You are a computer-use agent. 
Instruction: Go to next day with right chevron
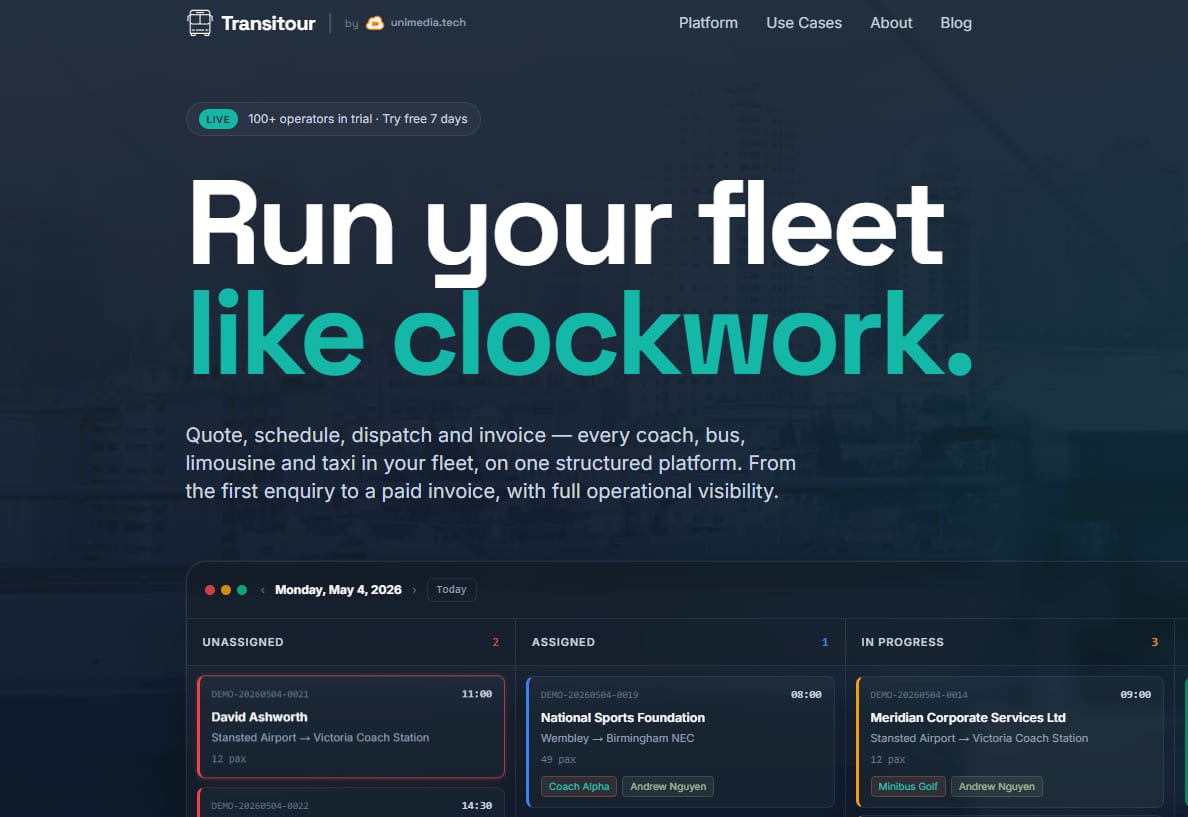click(x=414, y=590)
